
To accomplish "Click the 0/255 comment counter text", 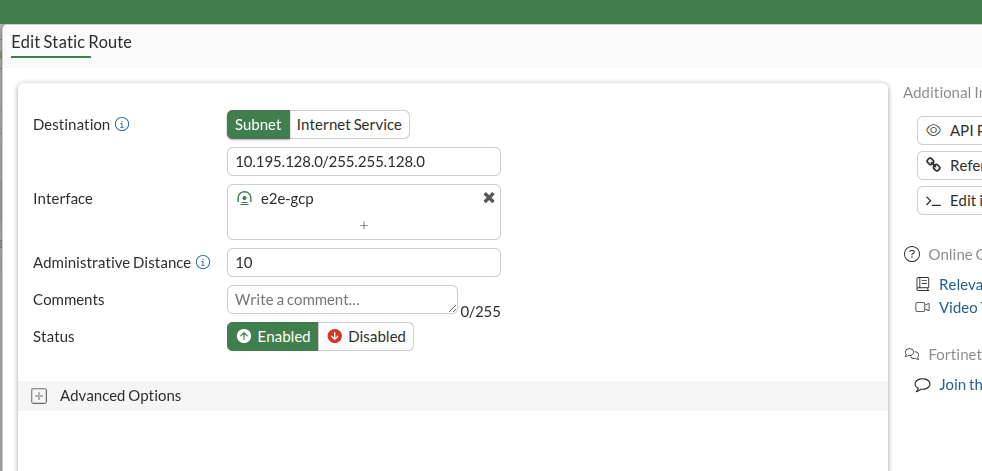I will 480,311.
